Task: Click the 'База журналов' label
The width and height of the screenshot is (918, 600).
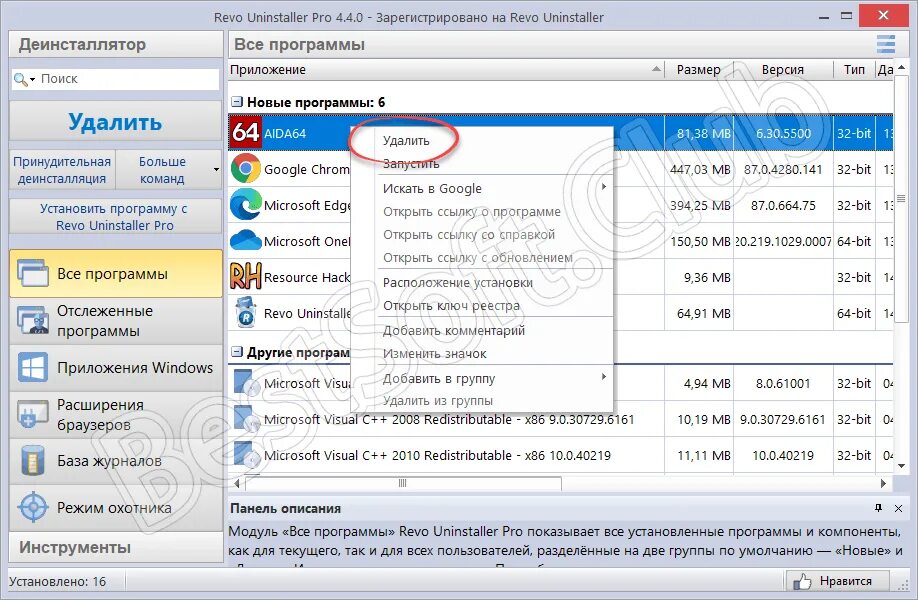Action: (x=109, y=461)
